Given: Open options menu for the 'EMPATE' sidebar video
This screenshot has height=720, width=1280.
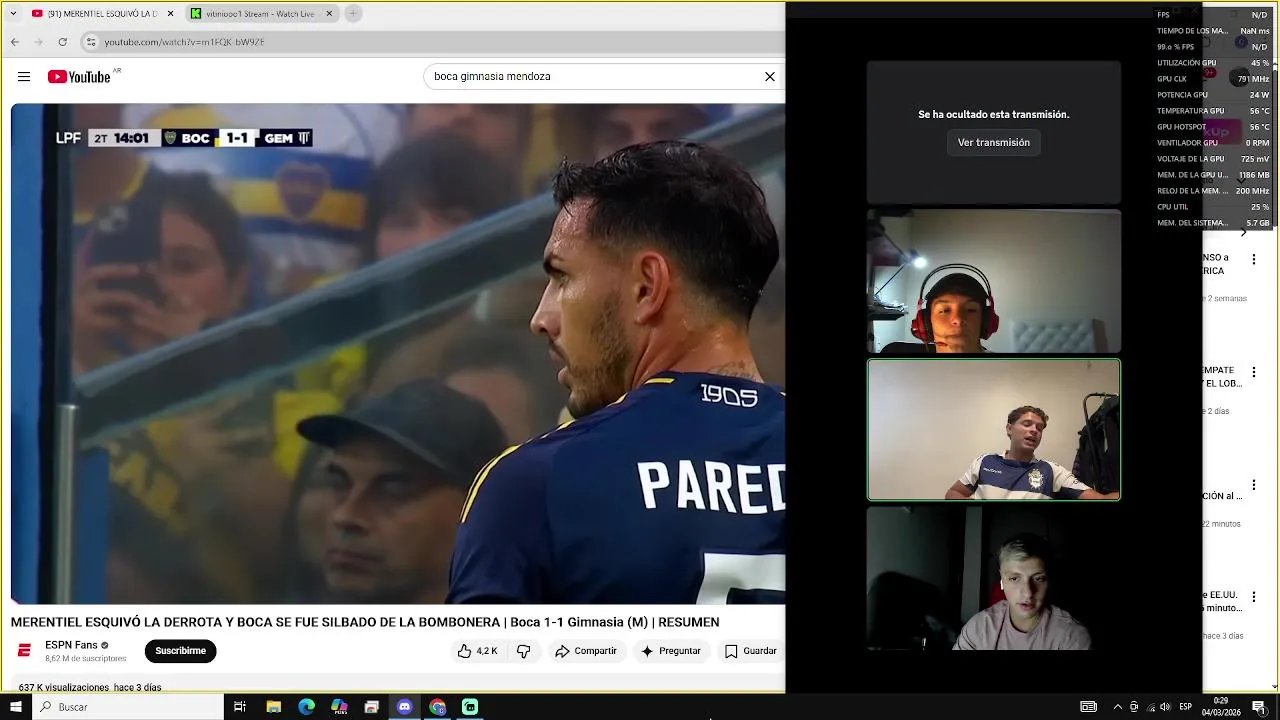Looking at the screenshot, I should (1254, 372).
